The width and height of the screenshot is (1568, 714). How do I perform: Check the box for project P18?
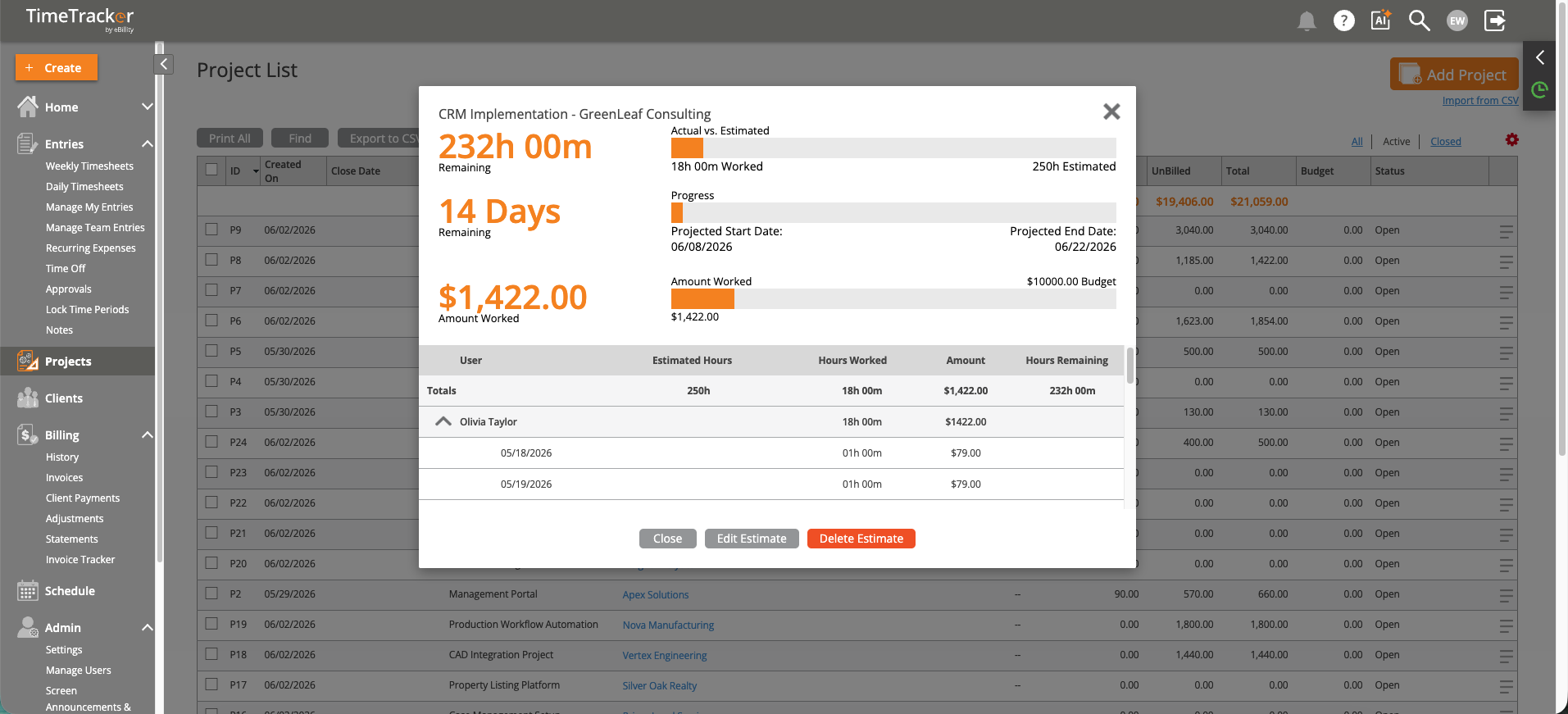click(x=211, y=654)
